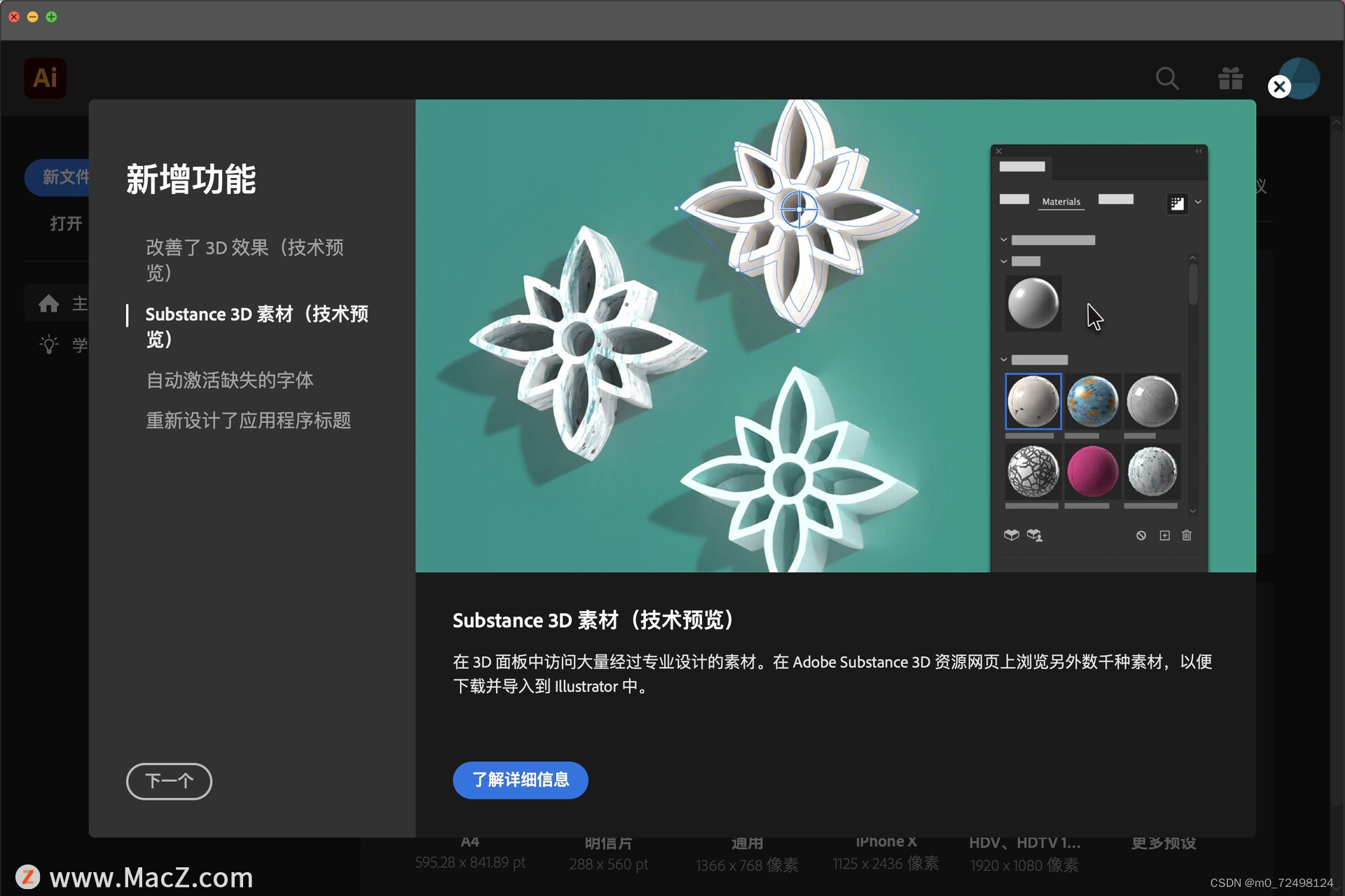Open search using the magnifier icon
Screen dimensions: 1345x896
pos(1167,78)
